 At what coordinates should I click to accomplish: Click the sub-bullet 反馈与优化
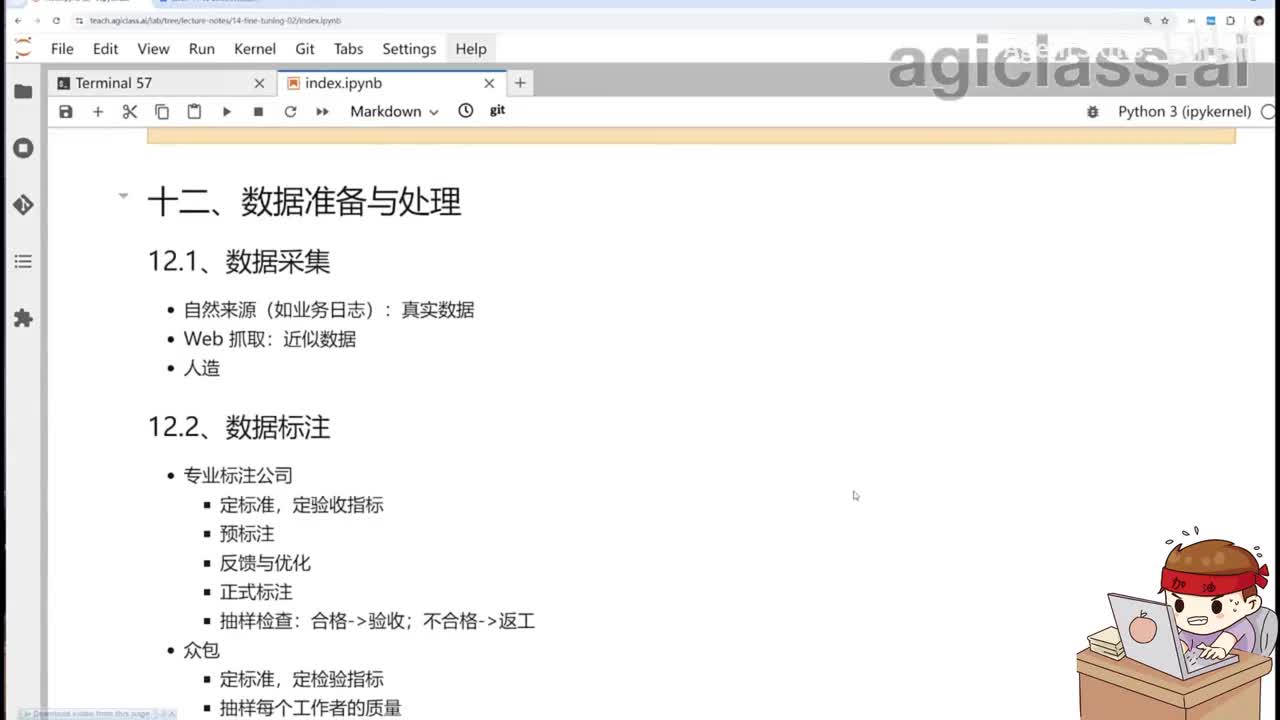(x=265, y=563)
